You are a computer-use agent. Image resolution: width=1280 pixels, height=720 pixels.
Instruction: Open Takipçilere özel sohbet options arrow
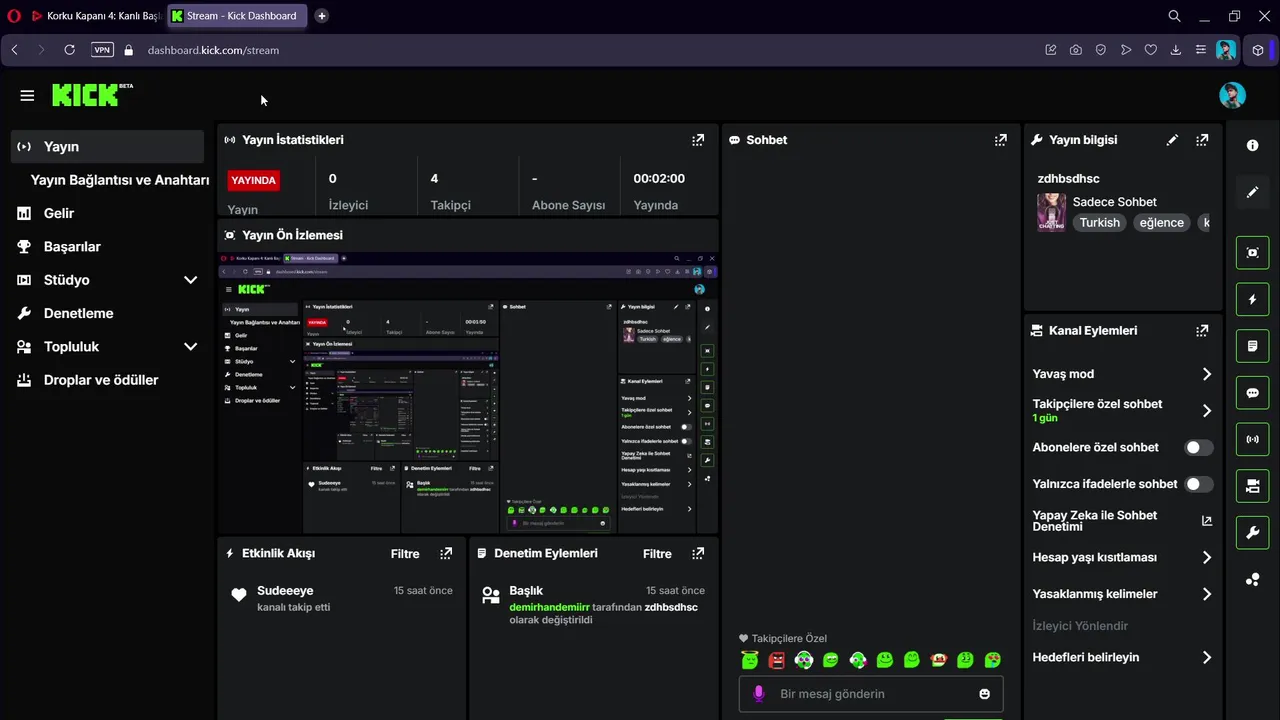(x=1207, y=410)
